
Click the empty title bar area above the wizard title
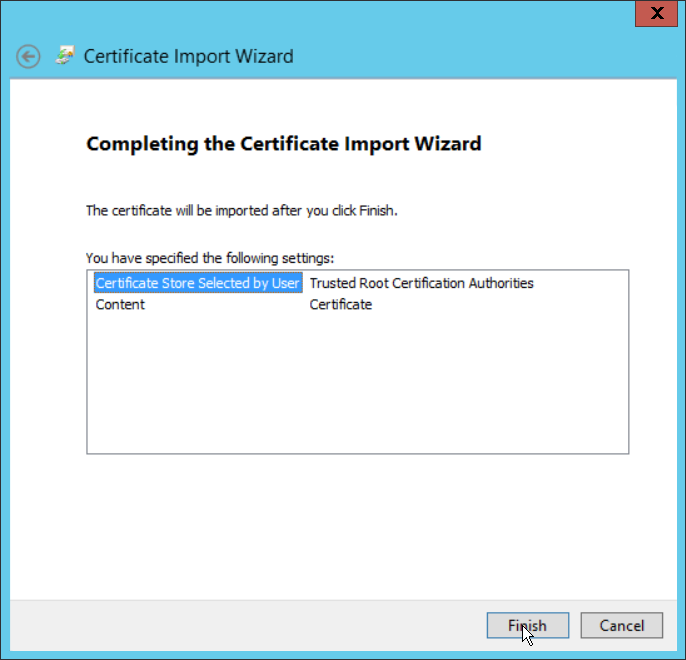pos(300,14)
